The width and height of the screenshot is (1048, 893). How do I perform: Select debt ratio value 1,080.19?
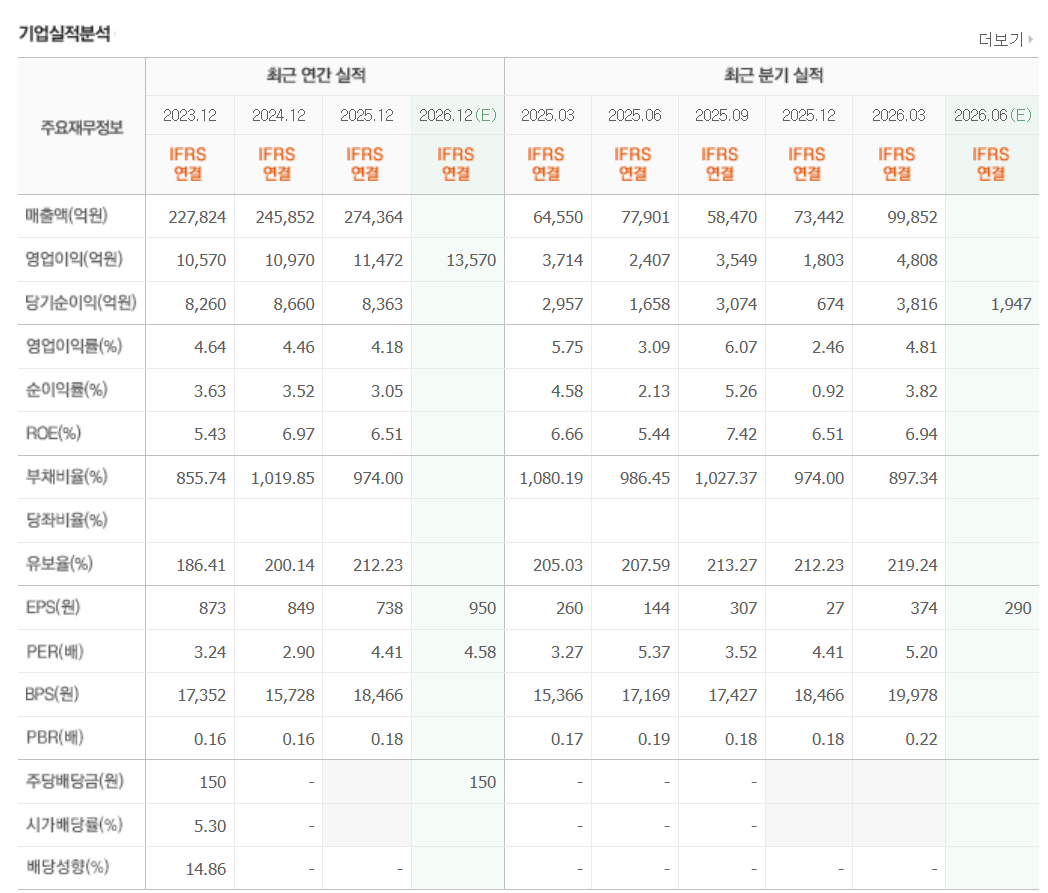click(x=551, y=479)
